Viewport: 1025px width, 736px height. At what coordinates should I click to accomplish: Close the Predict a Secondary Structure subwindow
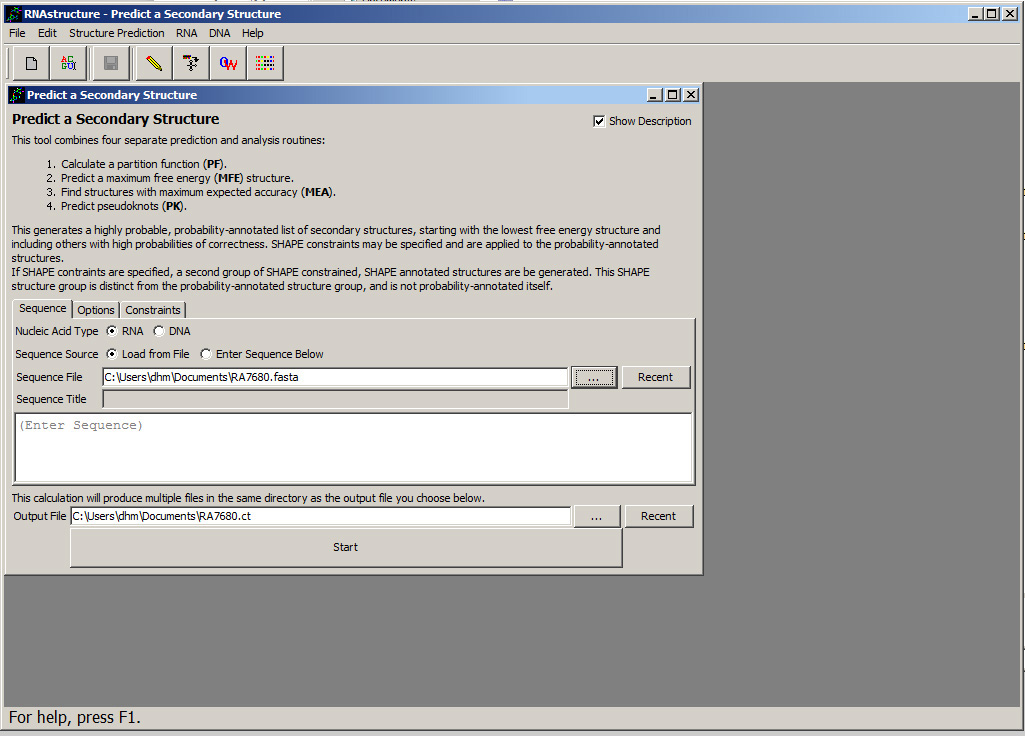691,95
